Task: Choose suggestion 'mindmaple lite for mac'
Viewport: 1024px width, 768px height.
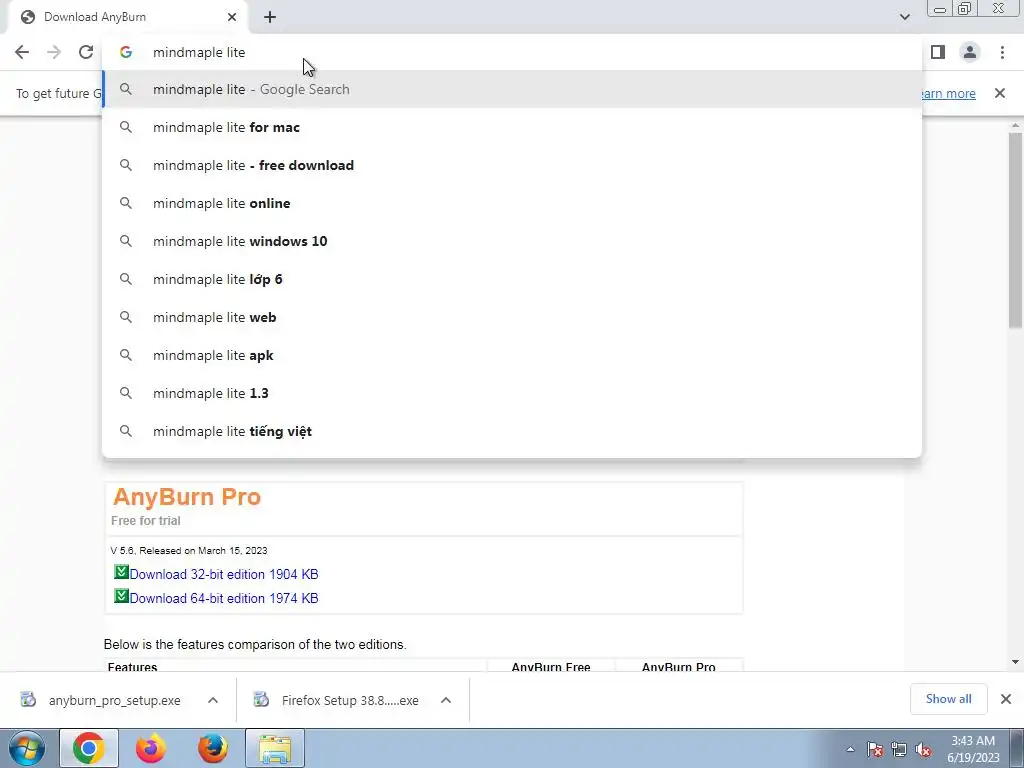Action: point(512,127)
